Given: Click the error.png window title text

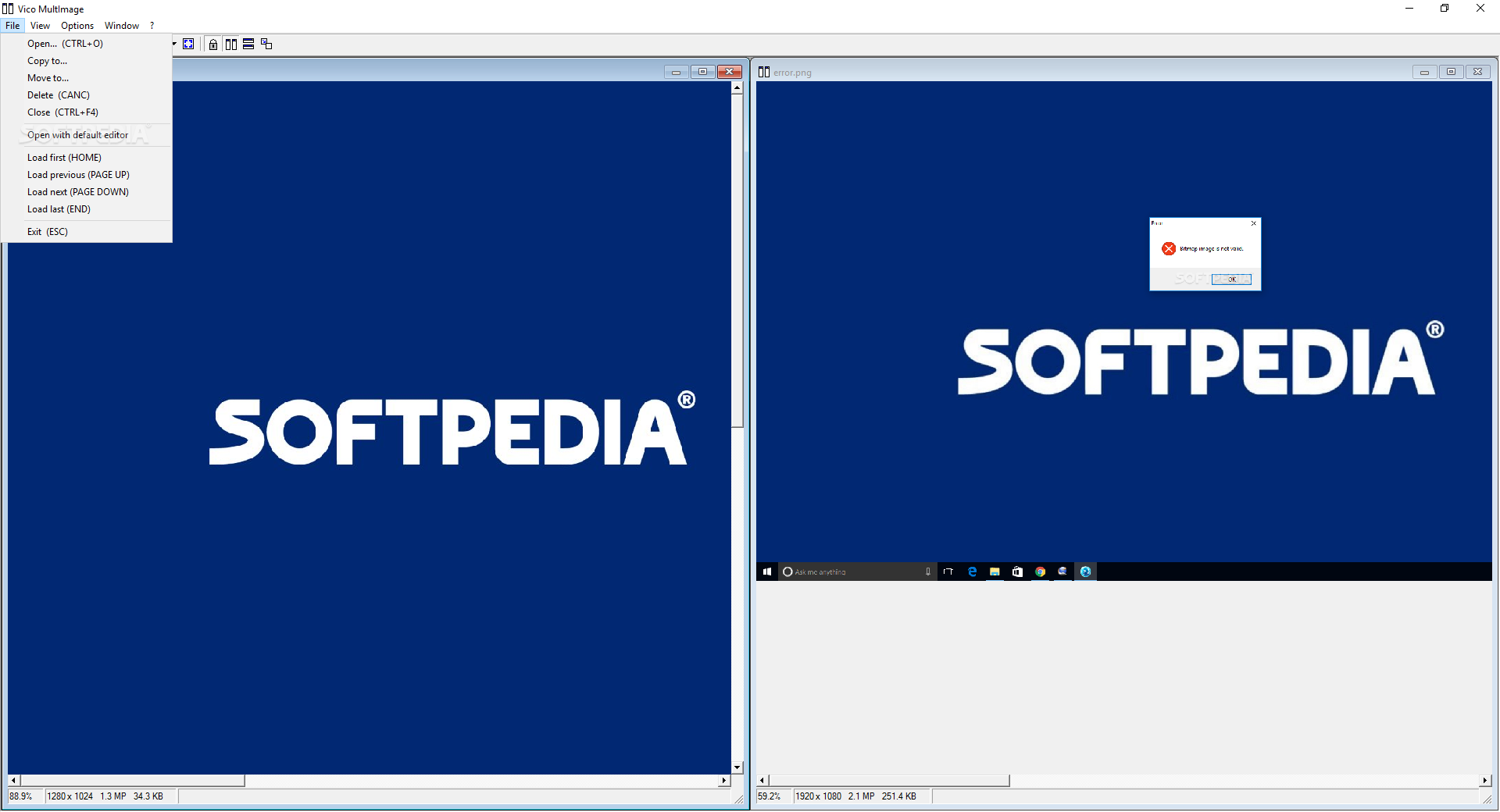Looking at the screenshot, I should click(792, 73).
